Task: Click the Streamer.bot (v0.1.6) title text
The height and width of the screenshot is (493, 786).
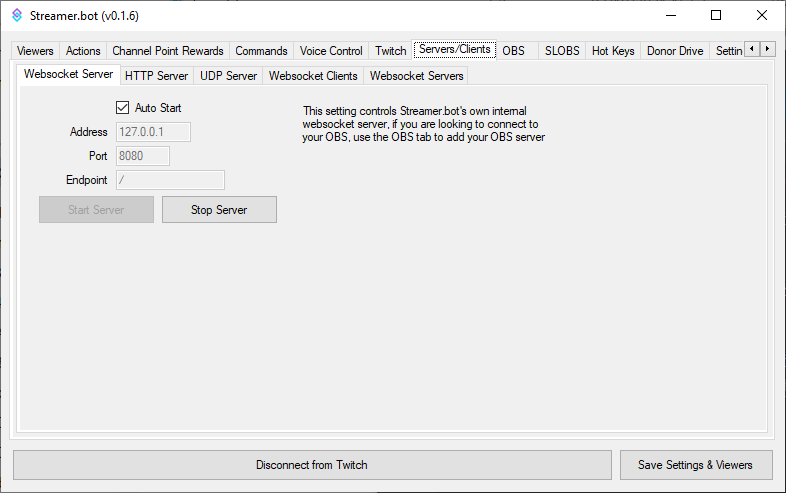Action: (x=84, y=16)
